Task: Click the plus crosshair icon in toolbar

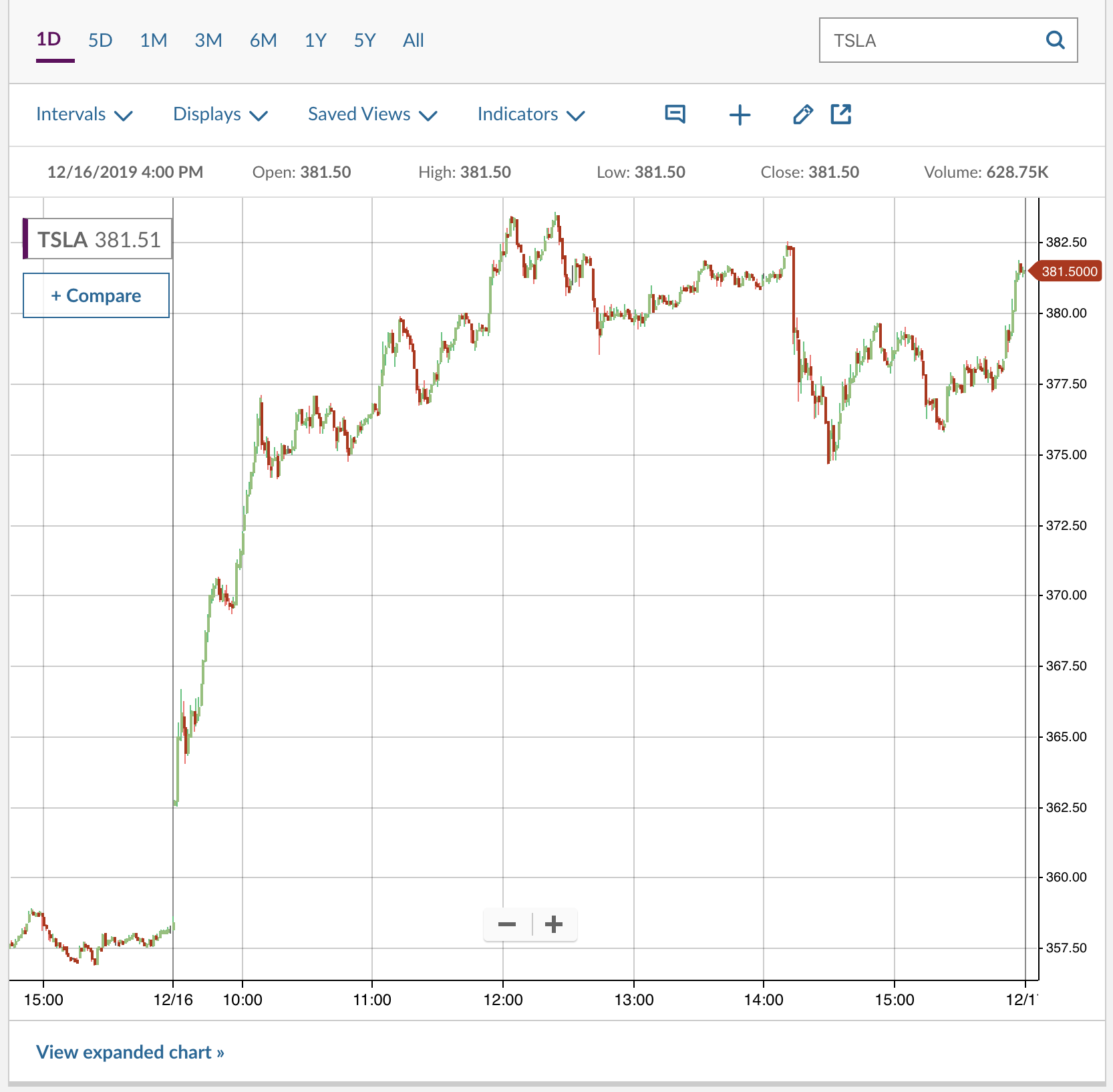Action: pos(740,115)
